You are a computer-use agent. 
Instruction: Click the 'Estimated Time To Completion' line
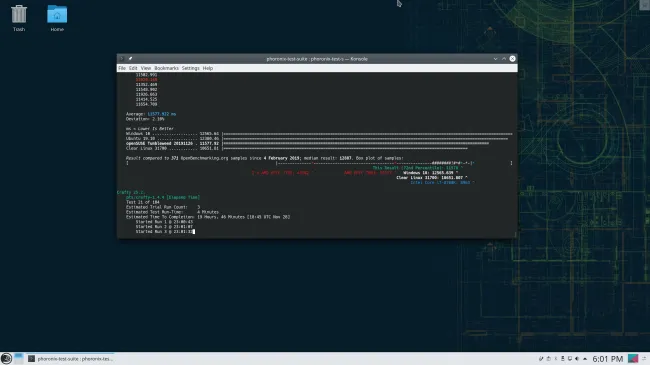tap(208, 217)
